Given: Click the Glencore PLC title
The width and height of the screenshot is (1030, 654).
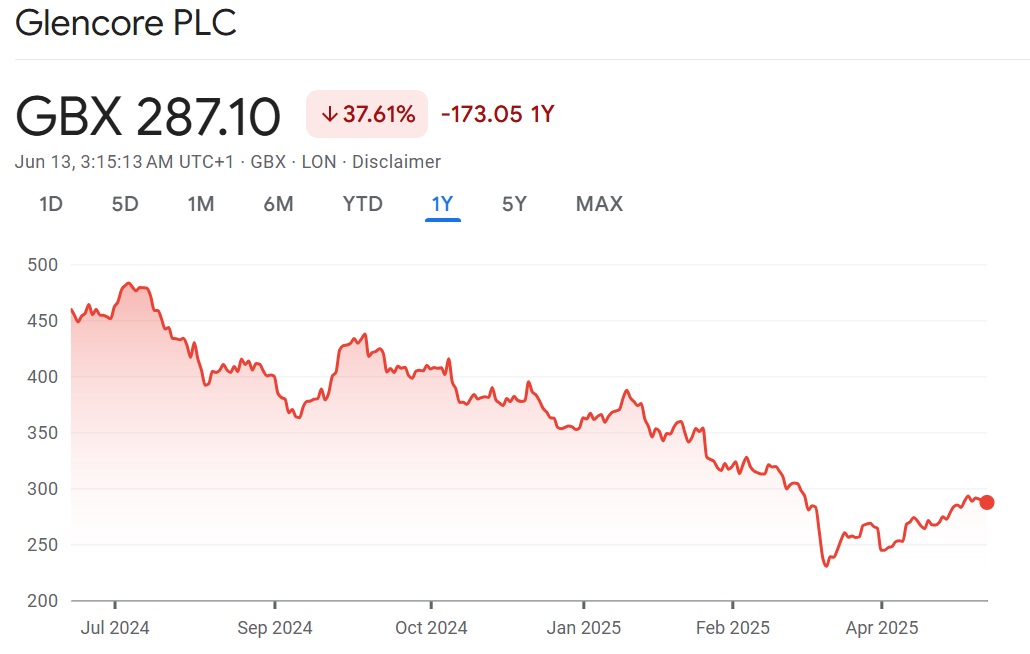Looking at the screenshot, I should coord(126,23).
